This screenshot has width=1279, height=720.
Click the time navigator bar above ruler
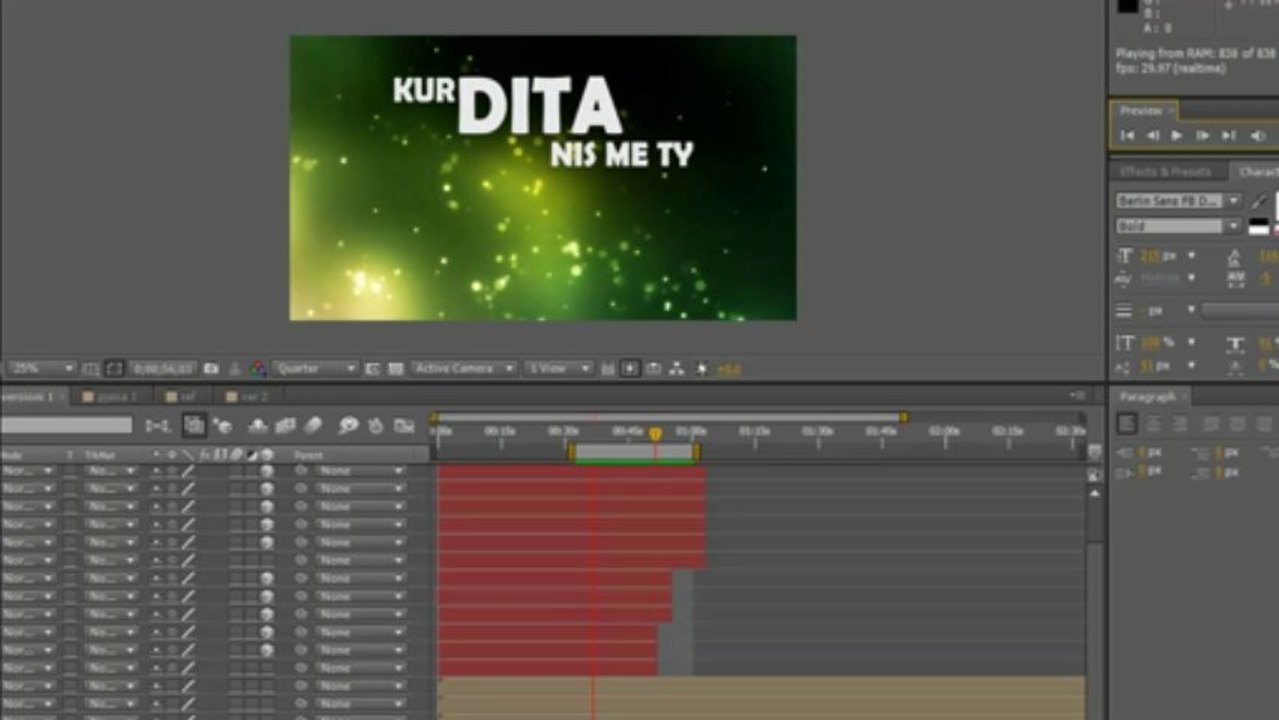[x=669, y=417]
